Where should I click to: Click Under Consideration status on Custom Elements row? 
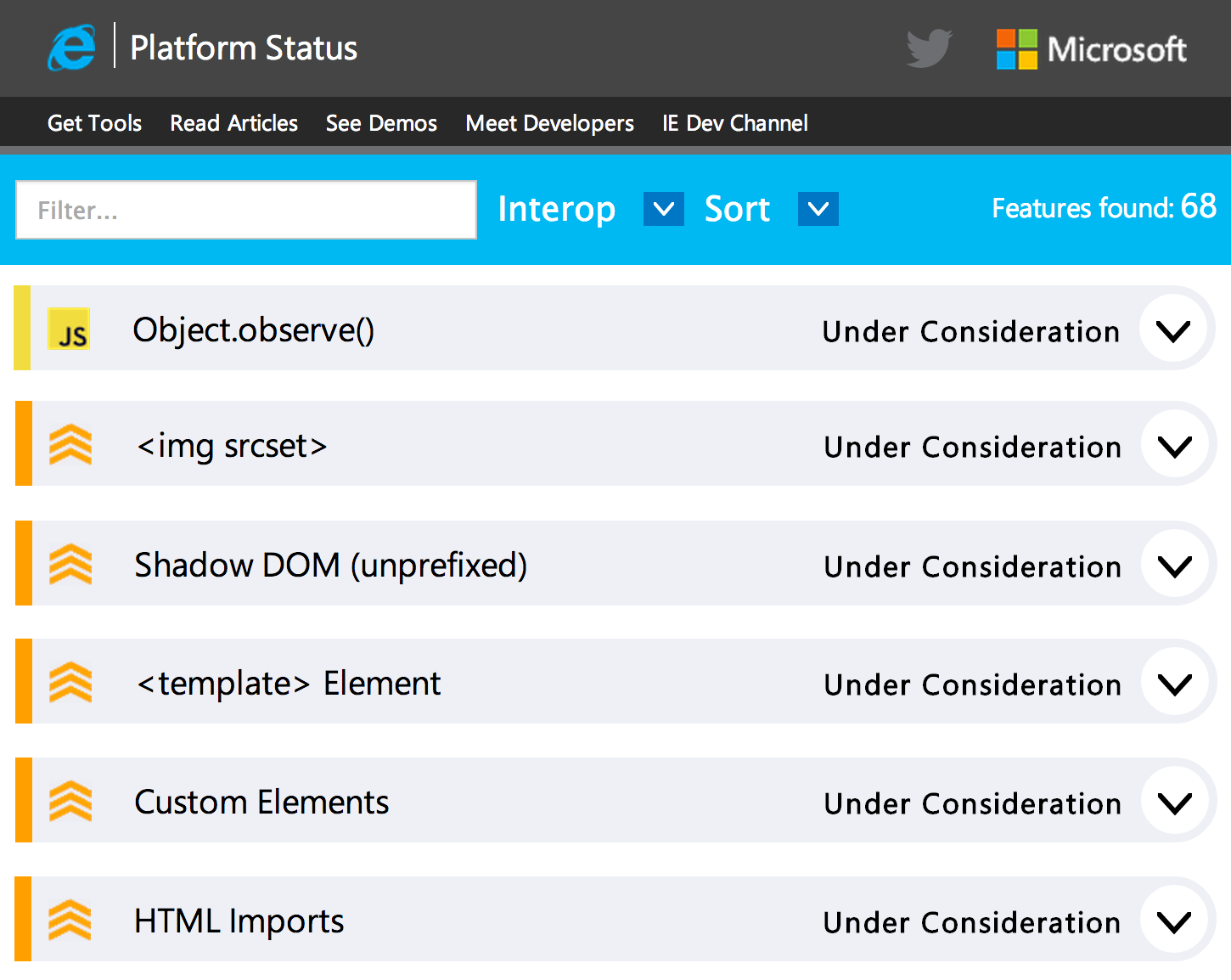pos(973,803)
